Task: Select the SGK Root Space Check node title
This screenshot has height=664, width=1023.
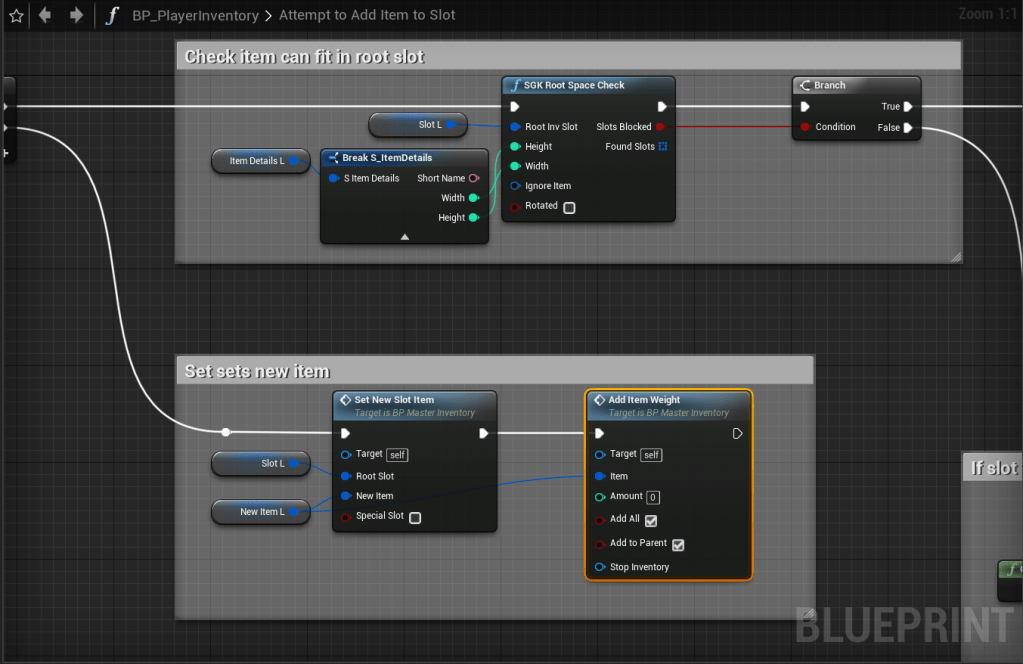Action: (x=573, y=85)
